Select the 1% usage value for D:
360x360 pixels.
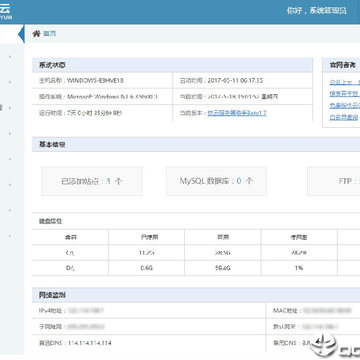[299, 268]
